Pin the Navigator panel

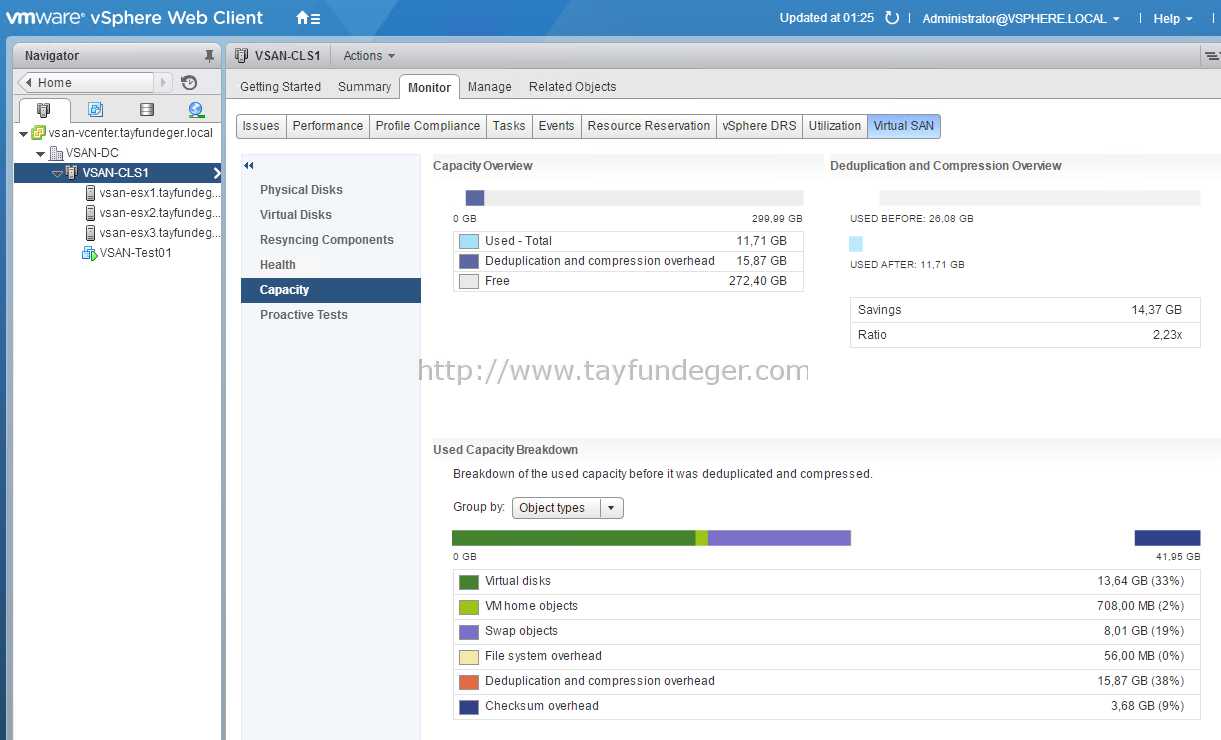click(x=209, y=56)
